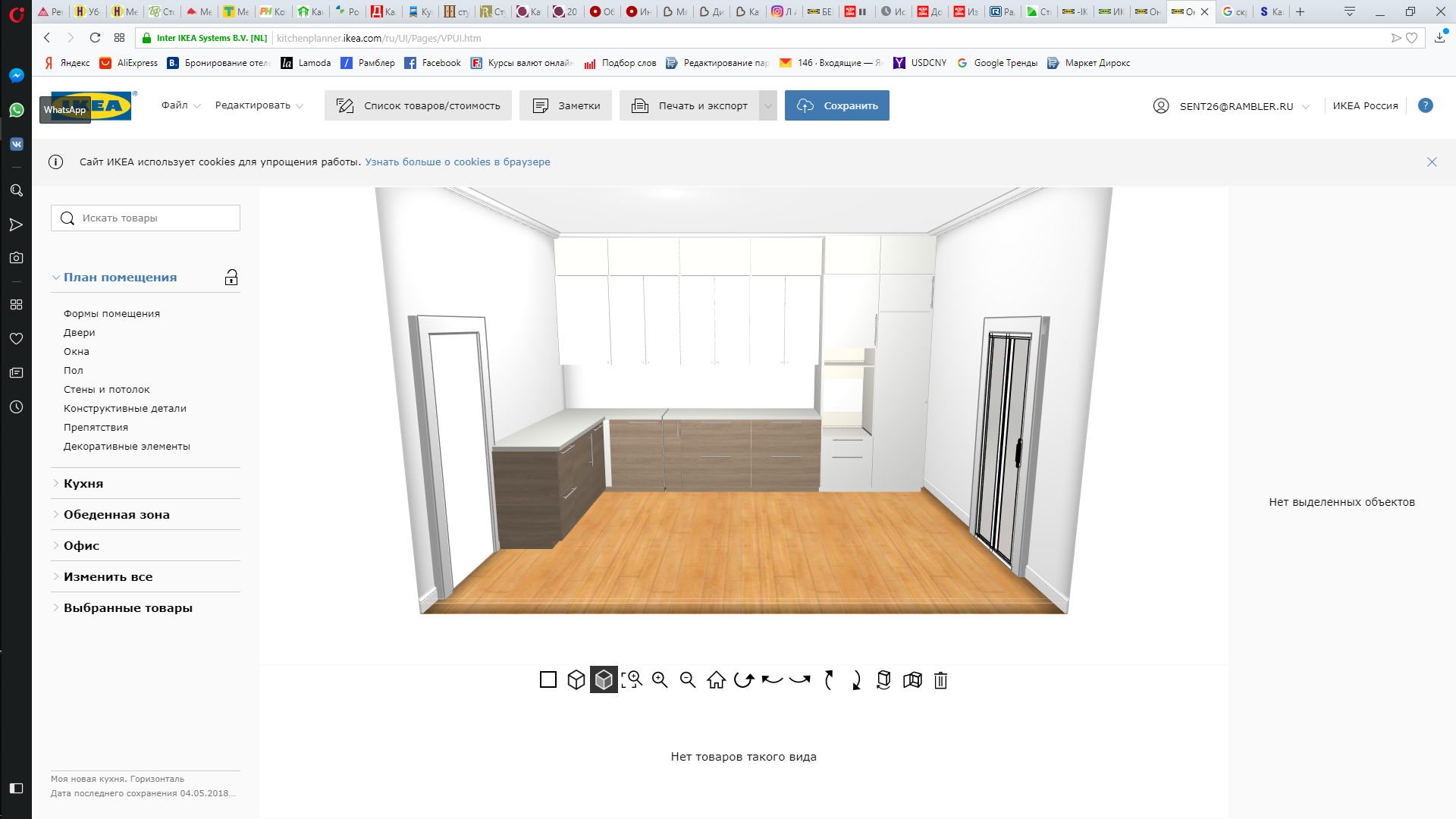Image resolution: width=1456 pixels, height=819 pixels.
Task: Toggle the План помещения lock icon
Action: click(x=231, y=278)
